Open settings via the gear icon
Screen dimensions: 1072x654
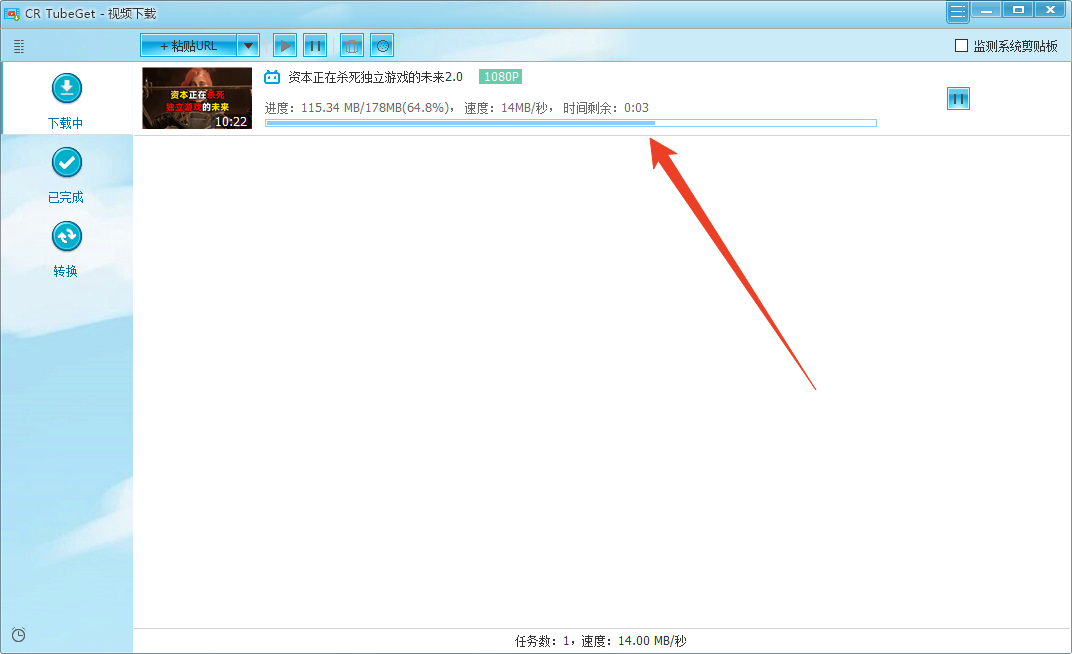pos(383,44)
